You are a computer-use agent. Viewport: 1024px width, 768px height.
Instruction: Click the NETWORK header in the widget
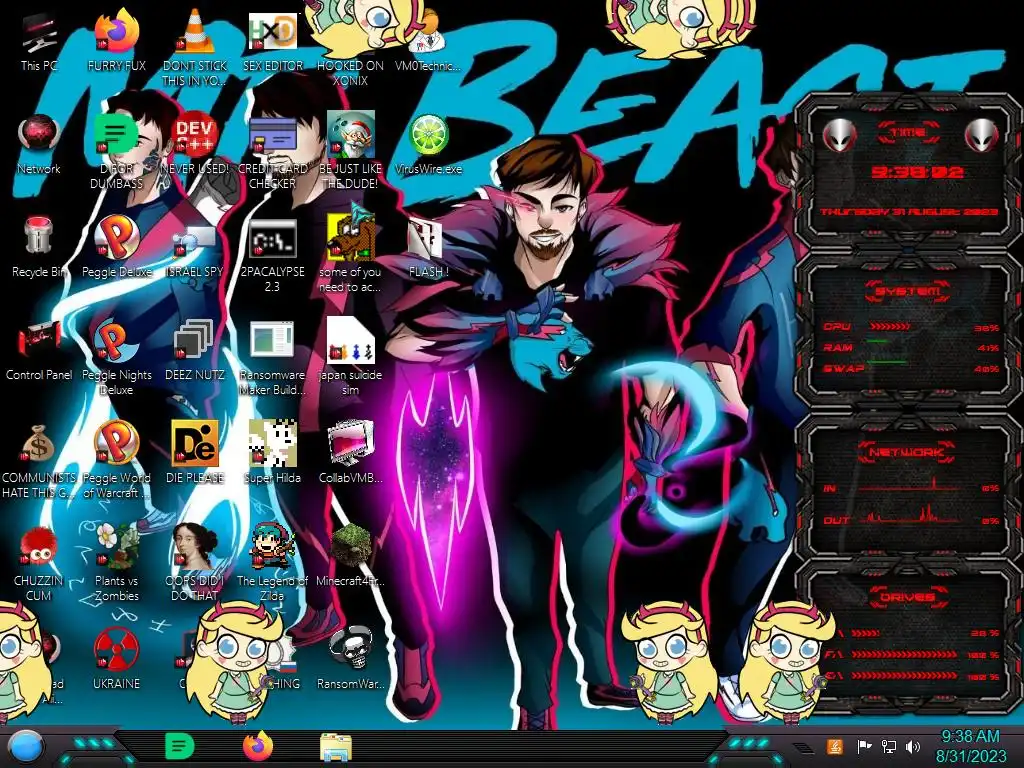coord(906,451)
